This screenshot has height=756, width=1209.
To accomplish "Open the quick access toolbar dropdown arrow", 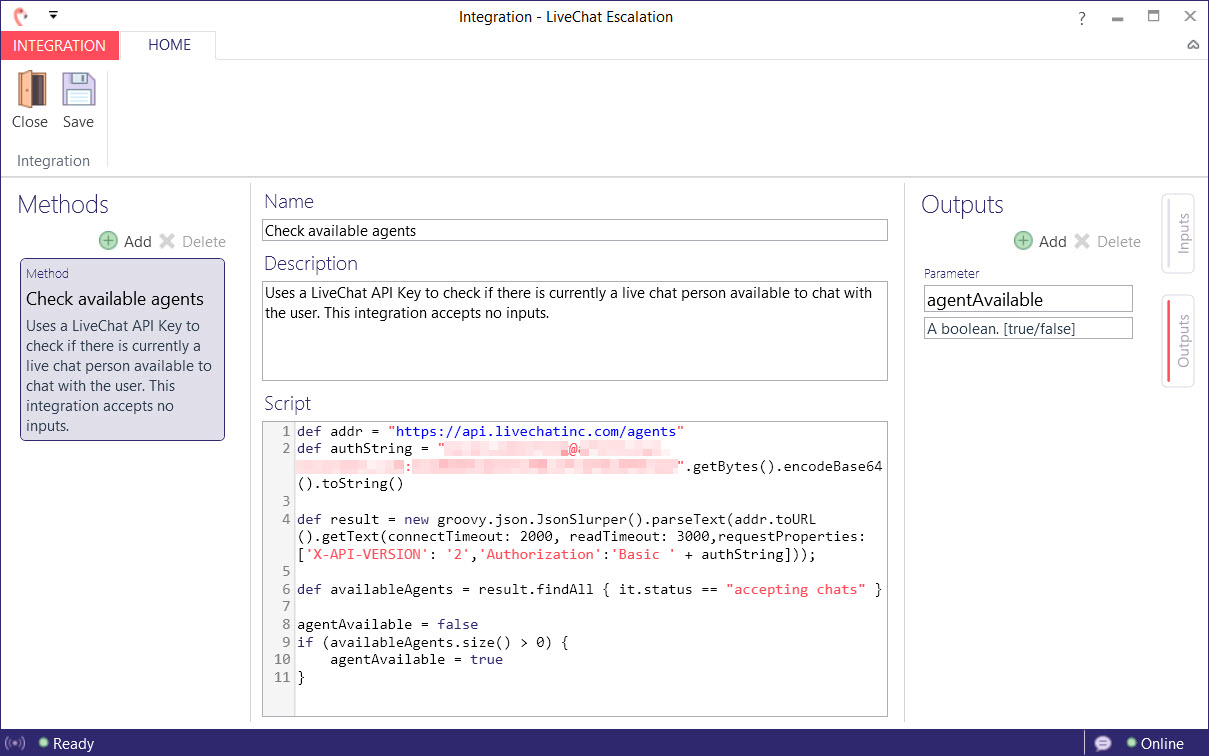I will [53, 15].
